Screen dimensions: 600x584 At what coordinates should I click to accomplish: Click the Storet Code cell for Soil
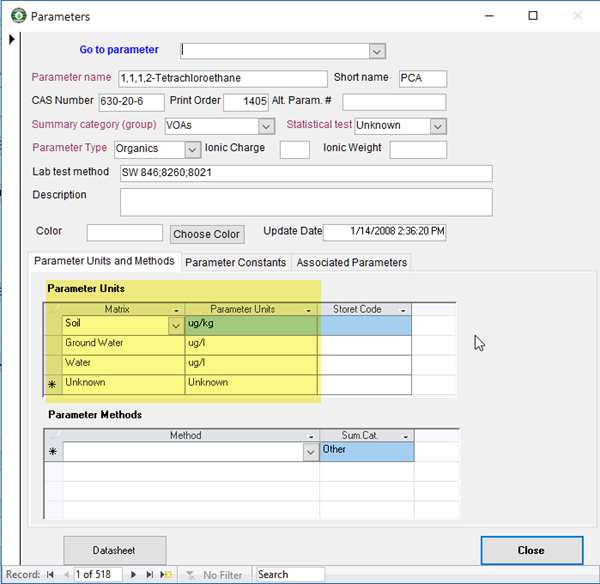[x=365, y=325]
